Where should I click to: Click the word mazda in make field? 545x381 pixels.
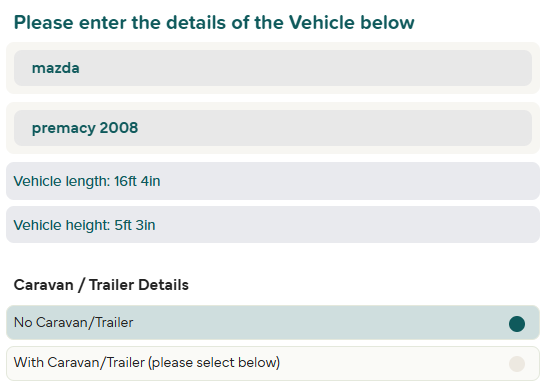pyautogui.click(x=56, y=68)
